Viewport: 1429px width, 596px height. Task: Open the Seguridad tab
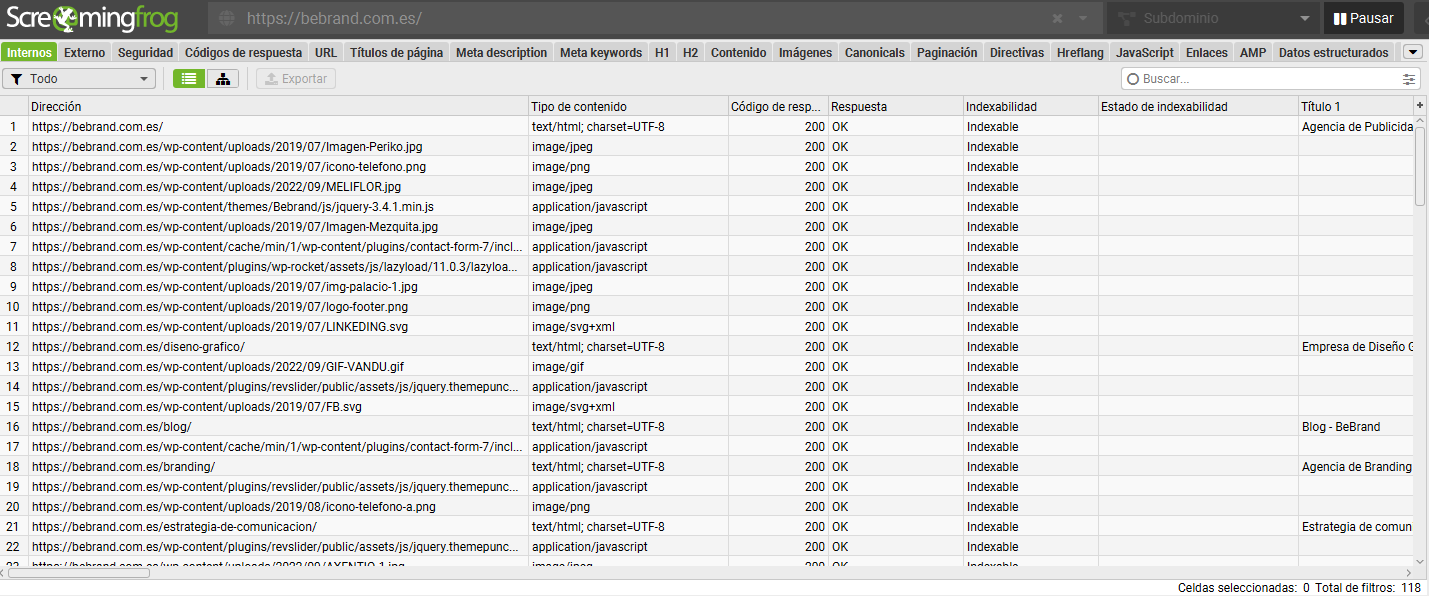pos(145,53)
